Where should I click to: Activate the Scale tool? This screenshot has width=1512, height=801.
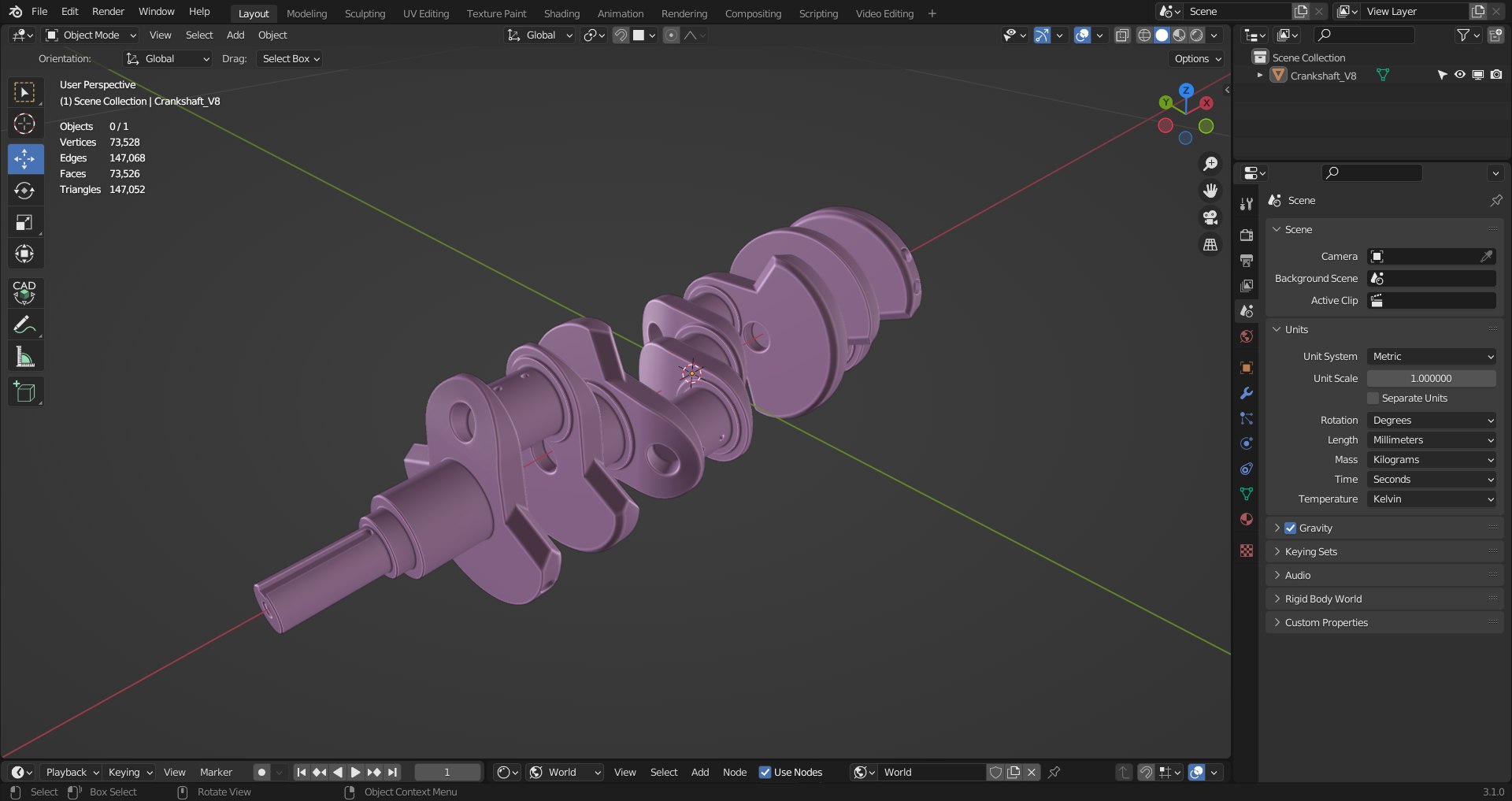pos(24,223)
